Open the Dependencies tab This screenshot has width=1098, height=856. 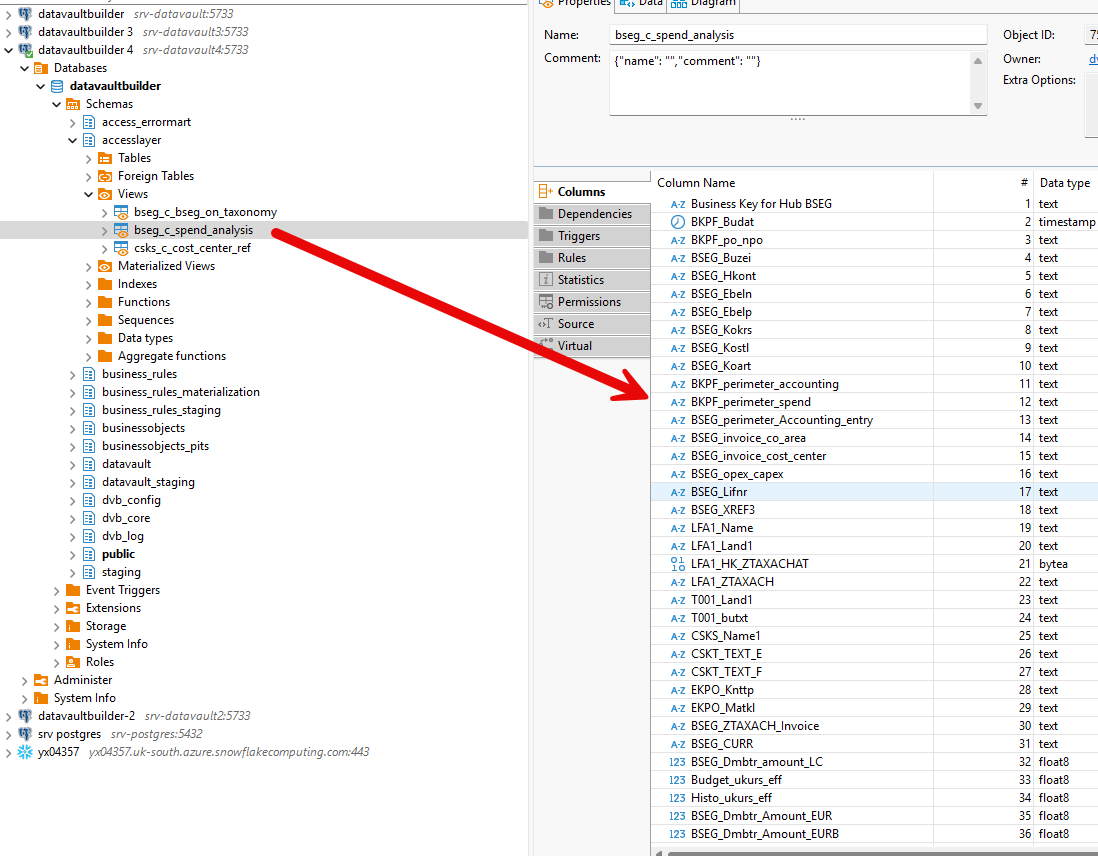[x=594, y=214]
